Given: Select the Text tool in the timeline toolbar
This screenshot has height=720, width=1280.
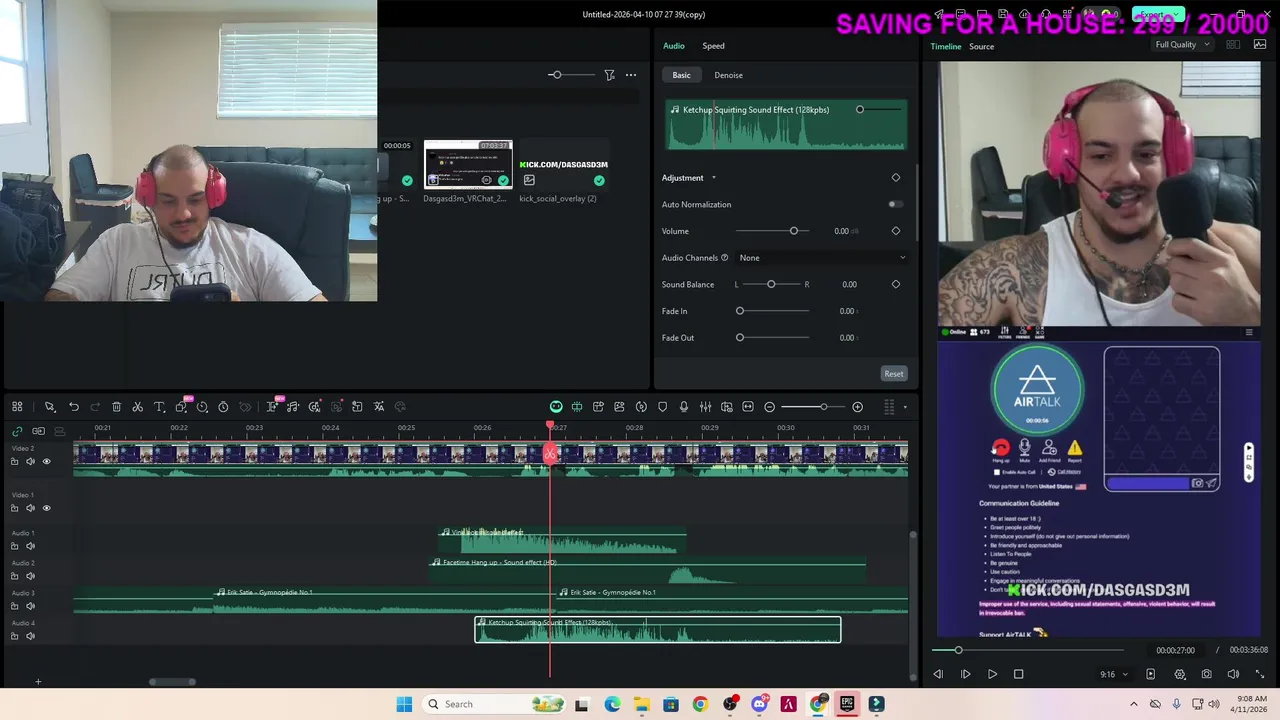Looking at the screenshot, I should 159,407.
